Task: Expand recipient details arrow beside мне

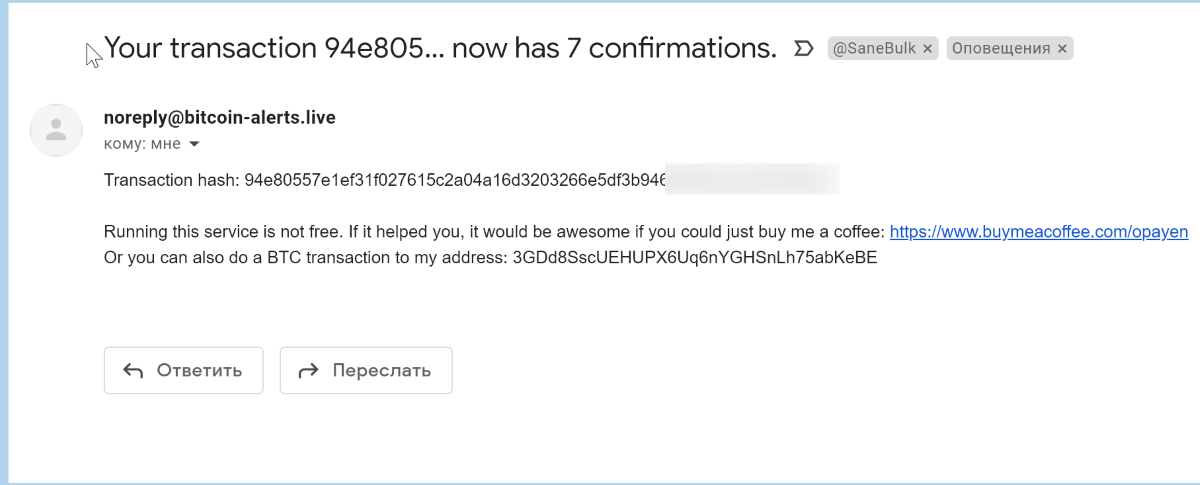Action: 194,145
